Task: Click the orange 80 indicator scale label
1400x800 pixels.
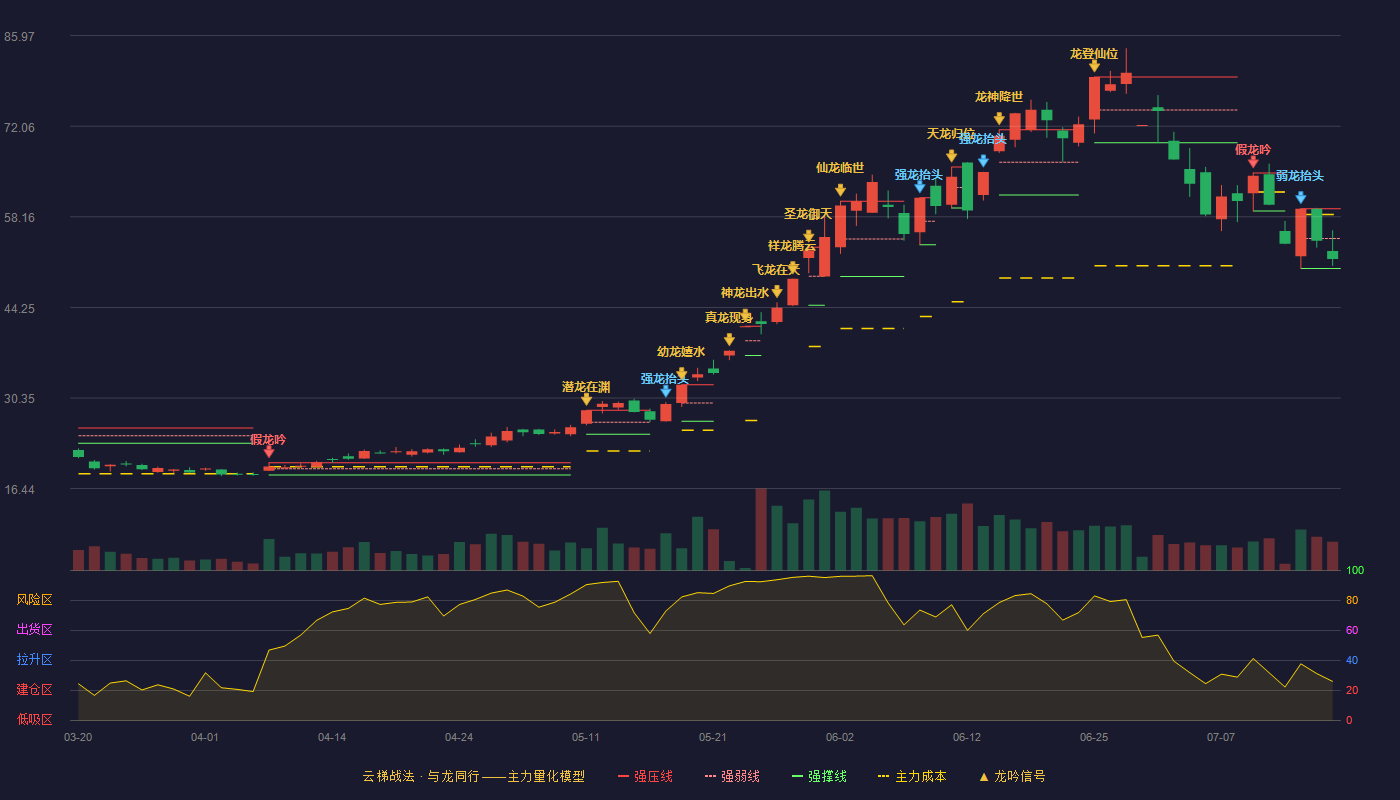Action: [x=1352, y=600]
